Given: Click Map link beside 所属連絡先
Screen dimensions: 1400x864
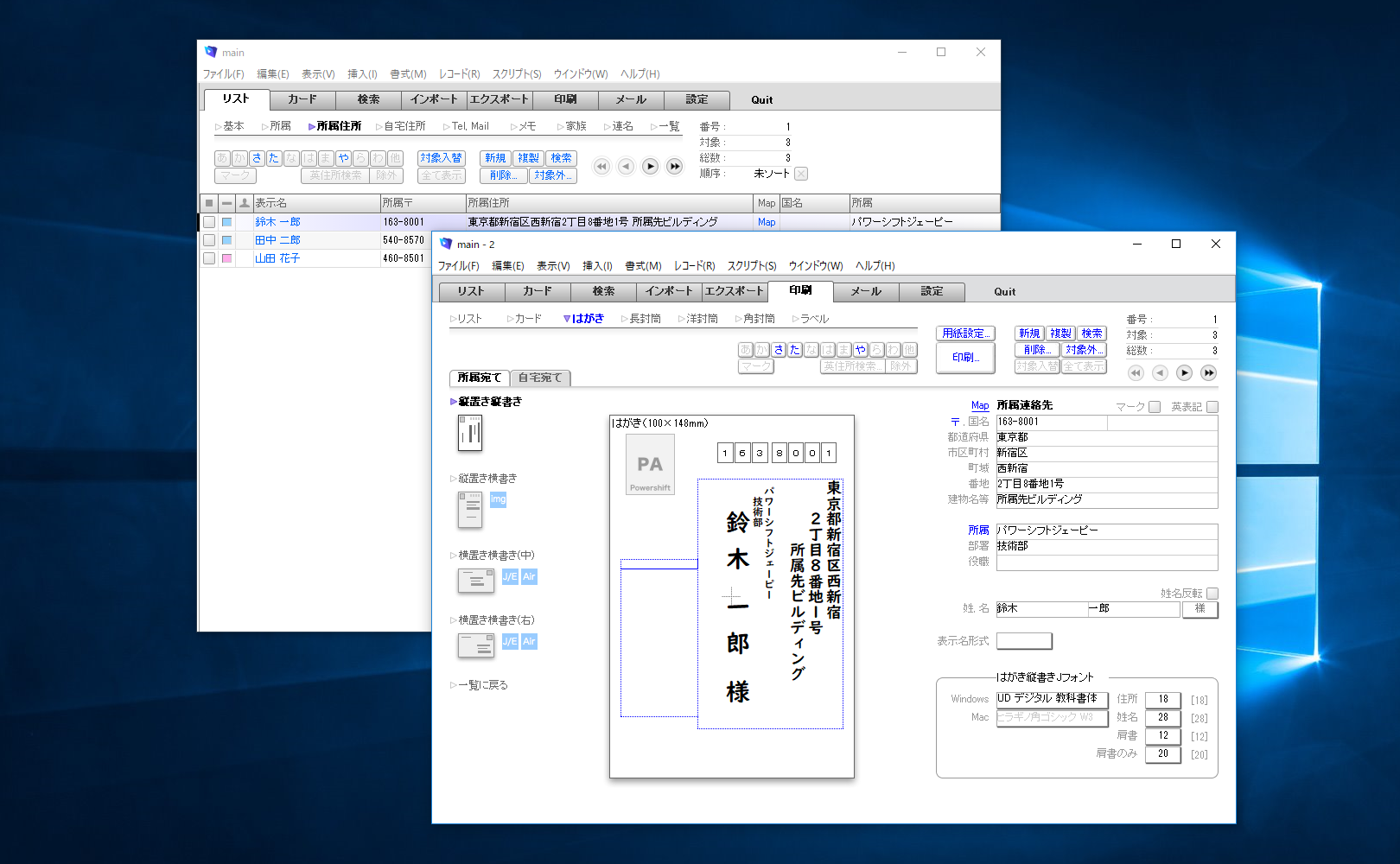Looking at the screenshot, I should (980, 405).
